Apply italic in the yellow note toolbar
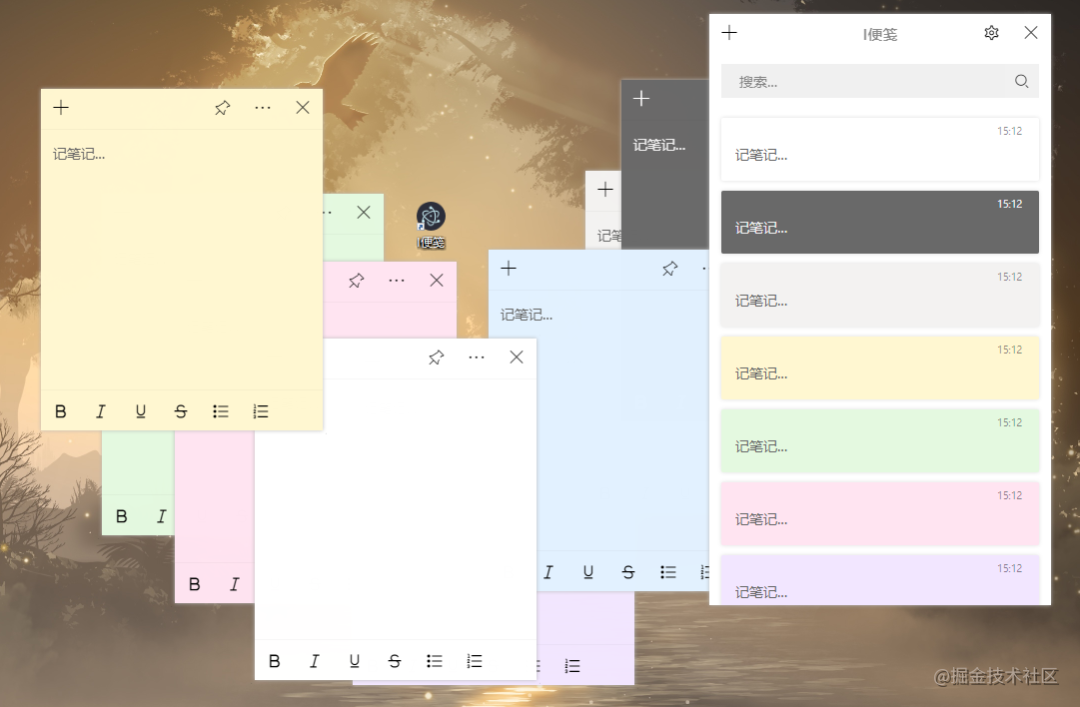This screenshot has width=1080, height=707. point(101,411)
